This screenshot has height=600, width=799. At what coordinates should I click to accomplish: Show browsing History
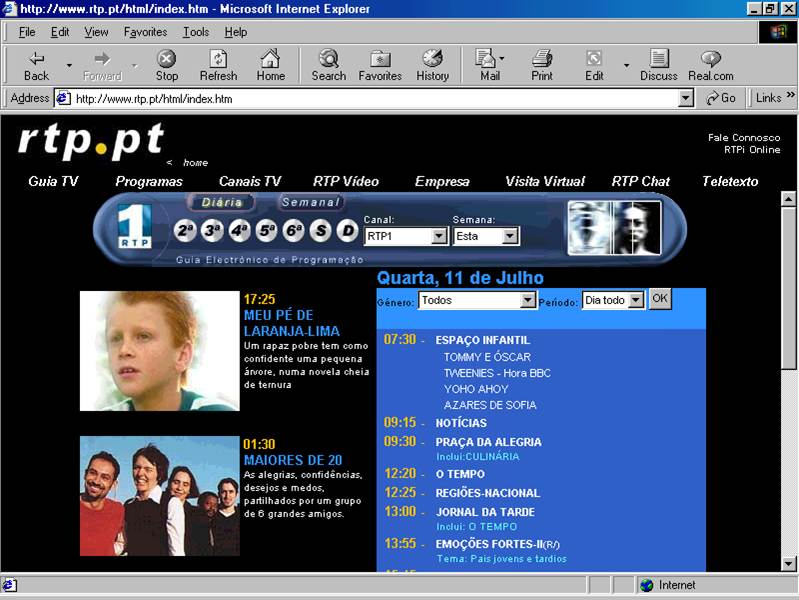433,66
